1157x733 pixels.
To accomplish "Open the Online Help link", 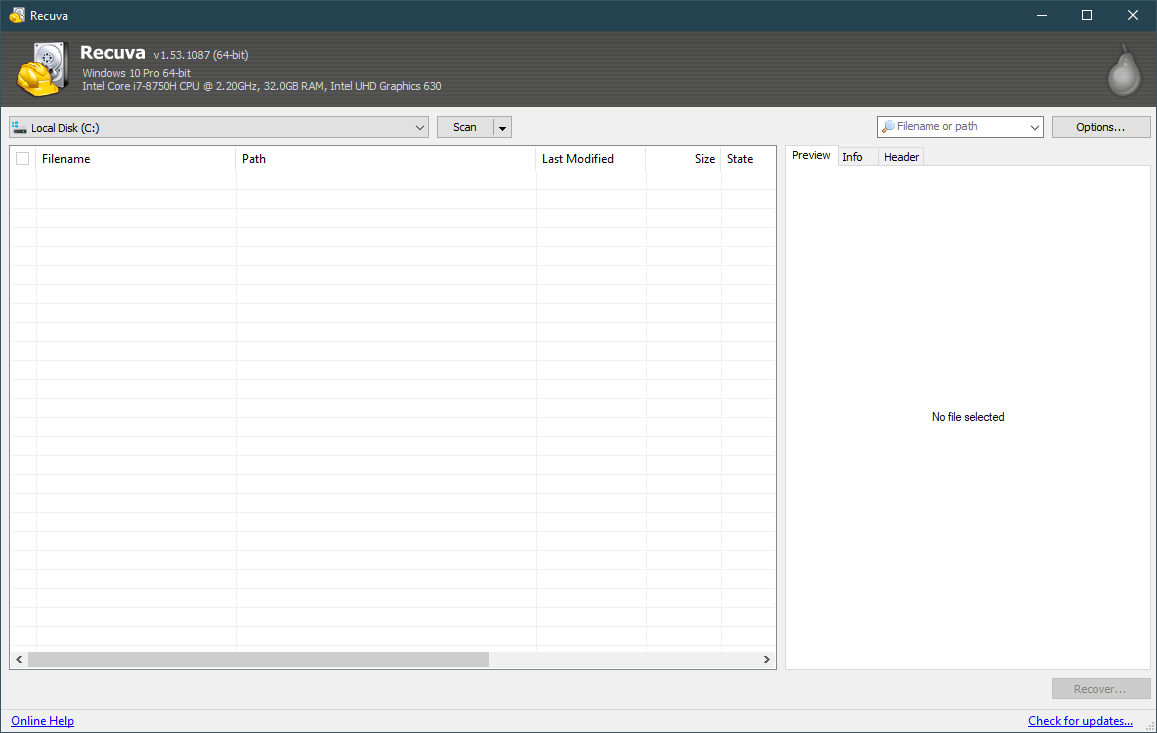I will tap(42, 721).
